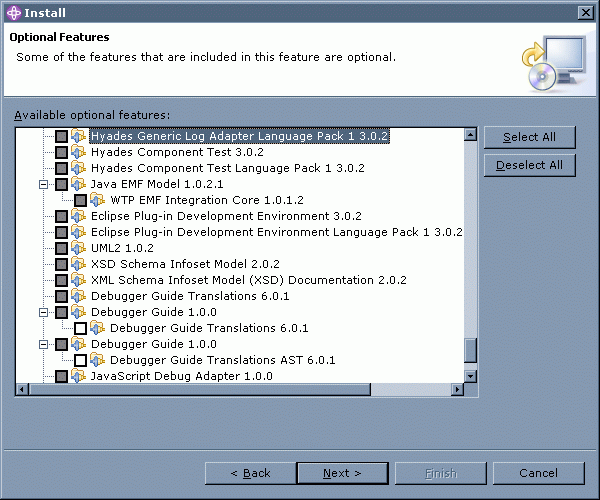Toggle the WTP EMF Integration Core checkbox

[x=80, y=201]
